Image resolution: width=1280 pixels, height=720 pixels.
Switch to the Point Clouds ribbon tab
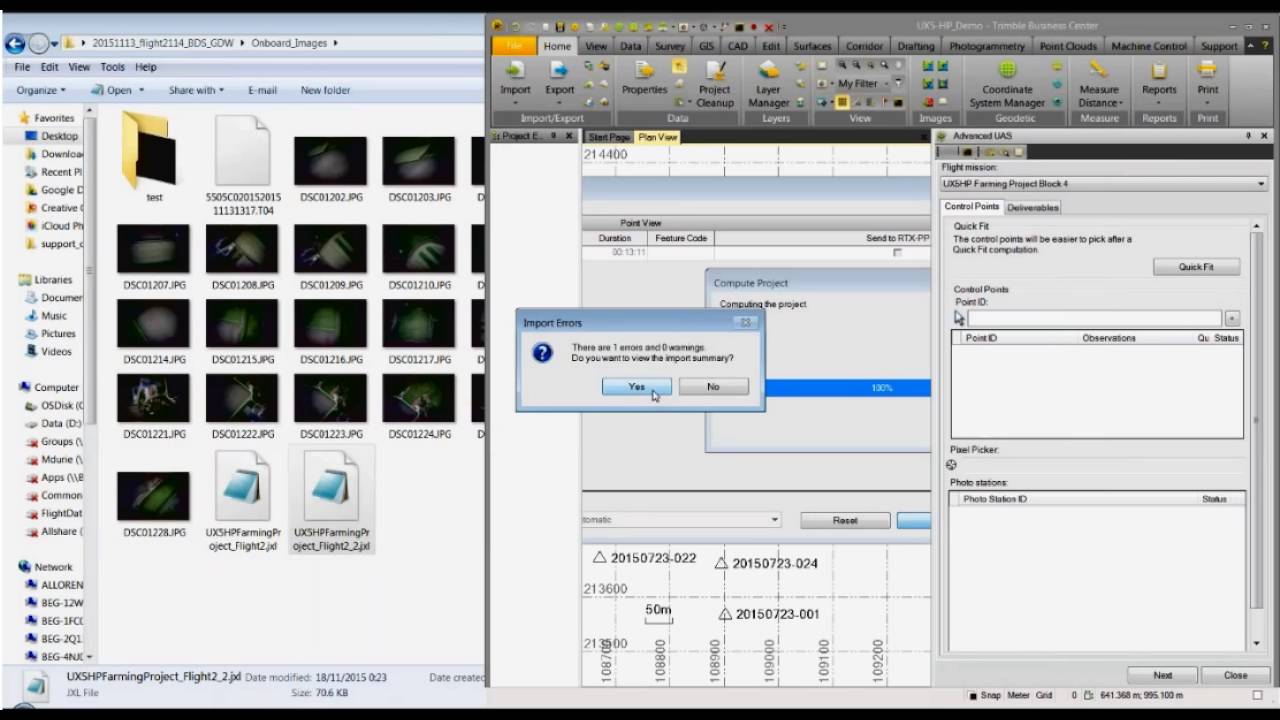1068,46
